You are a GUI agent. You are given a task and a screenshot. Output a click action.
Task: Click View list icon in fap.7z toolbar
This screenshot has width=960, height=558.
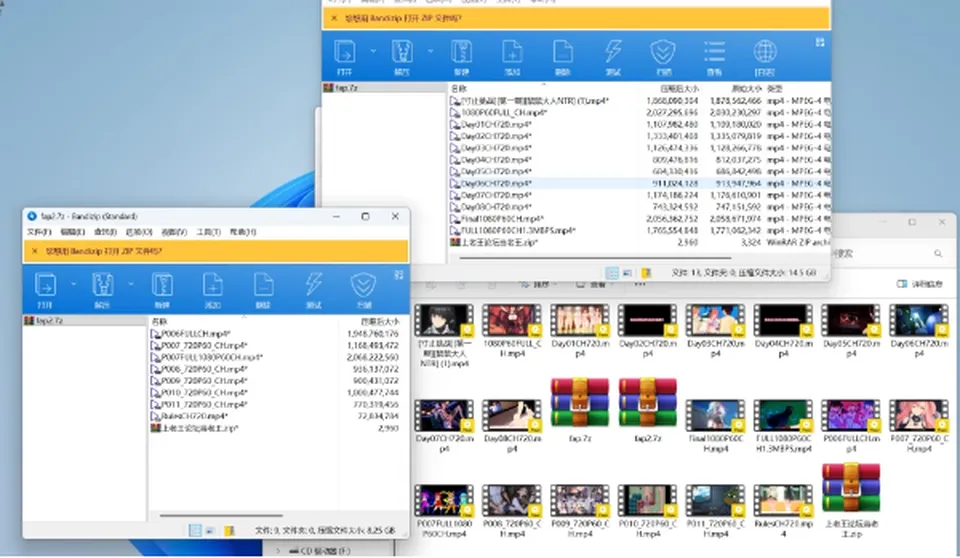[x=714, y=52]
